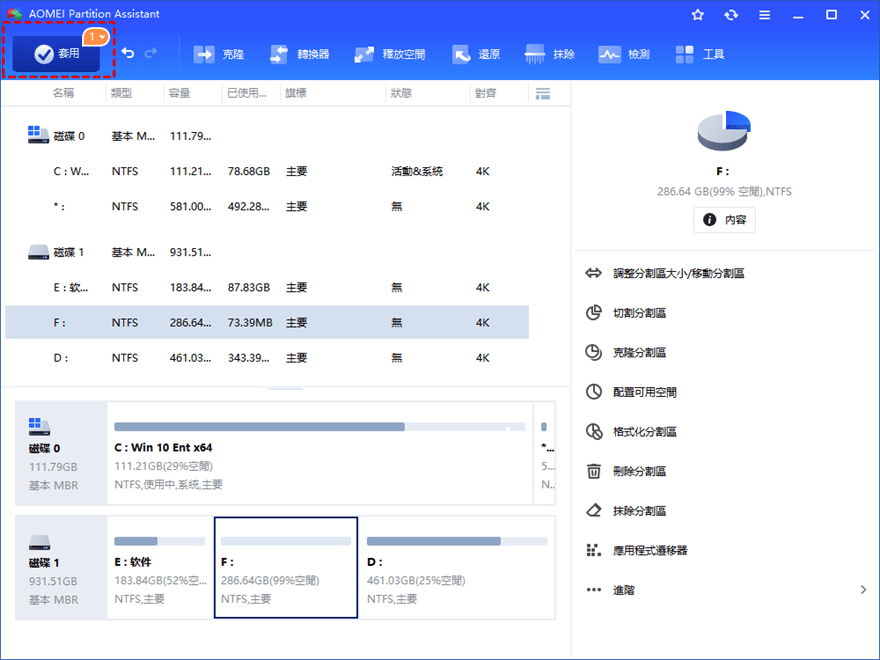
Task: Select the D: partition row in list
Action: 267,358
